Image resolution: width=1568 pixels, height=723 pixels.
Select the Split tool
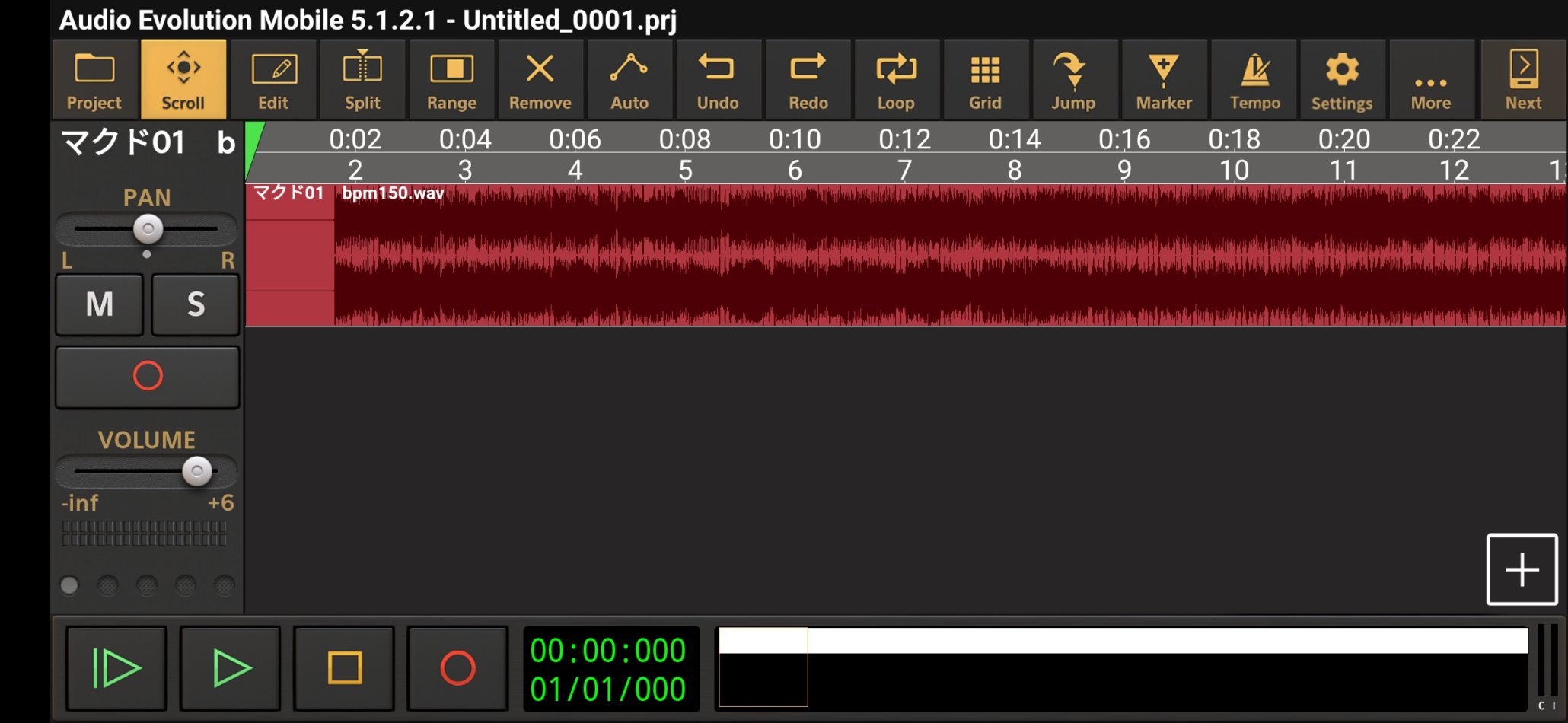[362, 80]
